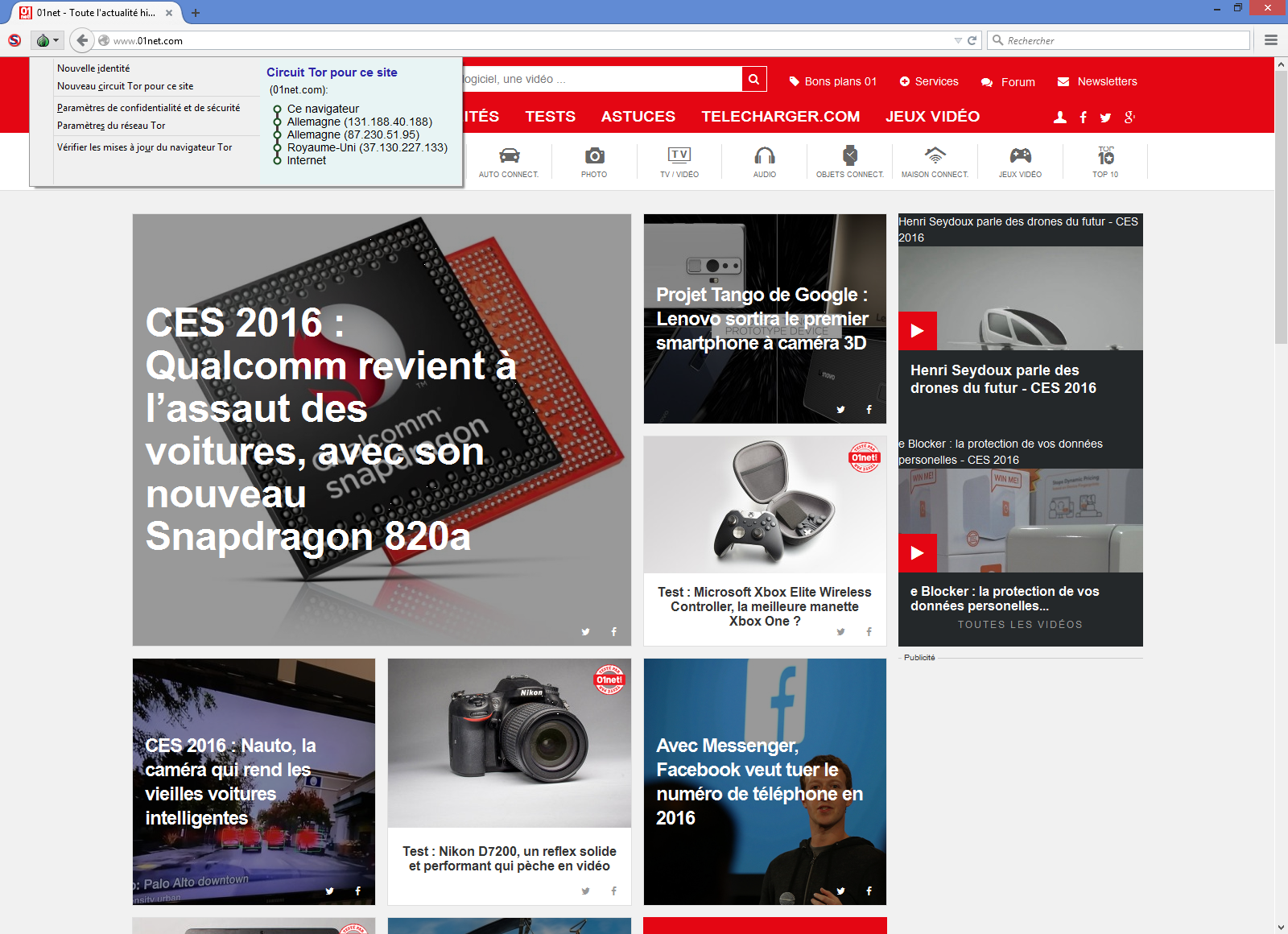Open the URL history dropdown arrow
The height and width of the screenshot is (934, 1288).
click(x=958, y=40)
